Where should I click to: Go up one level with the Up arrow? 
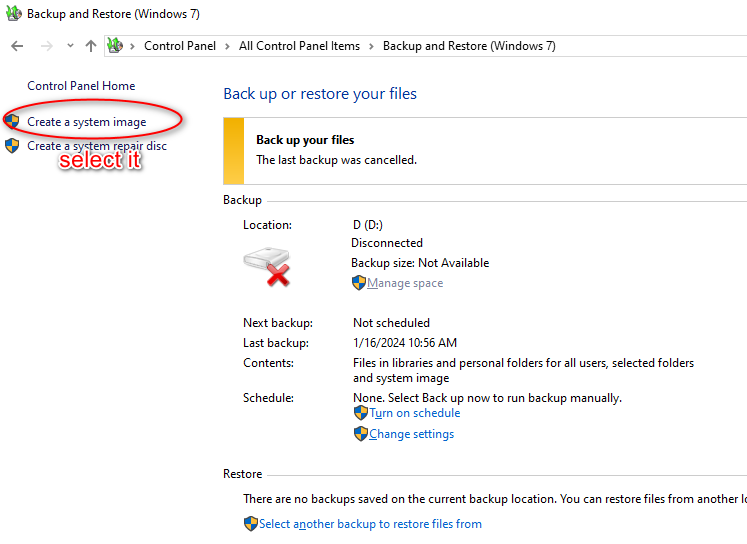(91, 46)
